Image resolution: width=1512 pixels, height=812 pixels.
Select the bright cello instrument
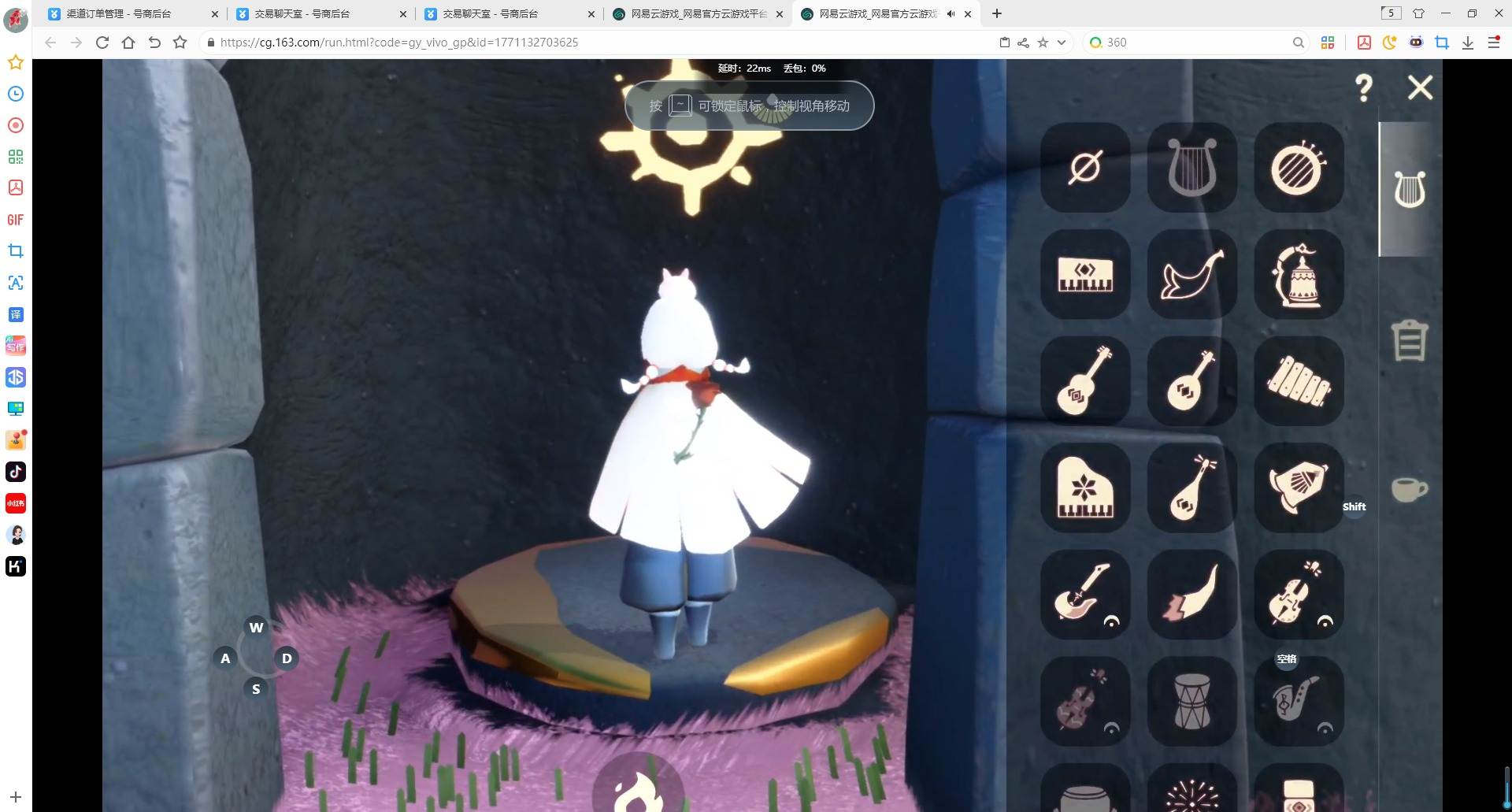click(1299, 594)
